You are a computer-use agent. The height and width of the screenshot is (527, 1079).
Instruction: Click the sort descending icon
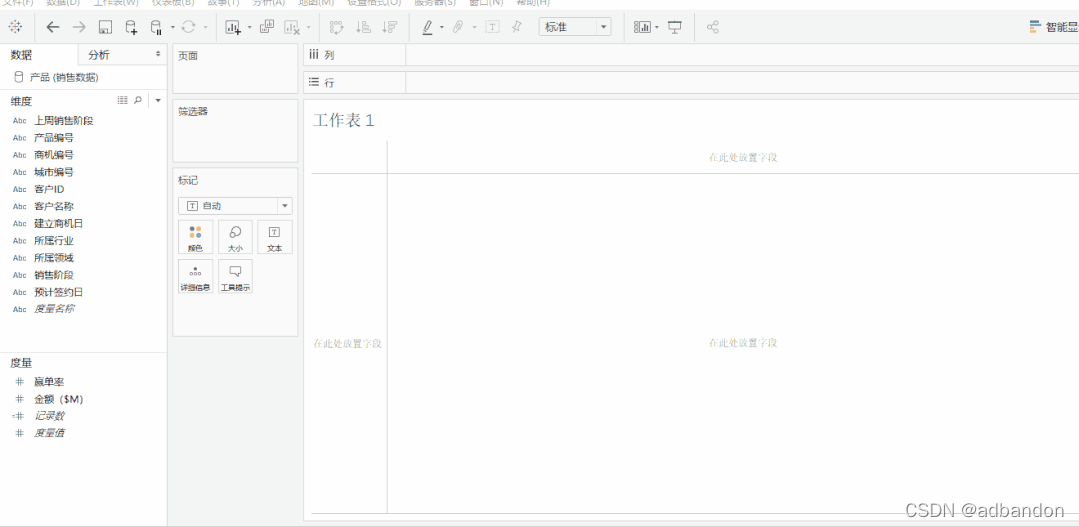point(389,28)
